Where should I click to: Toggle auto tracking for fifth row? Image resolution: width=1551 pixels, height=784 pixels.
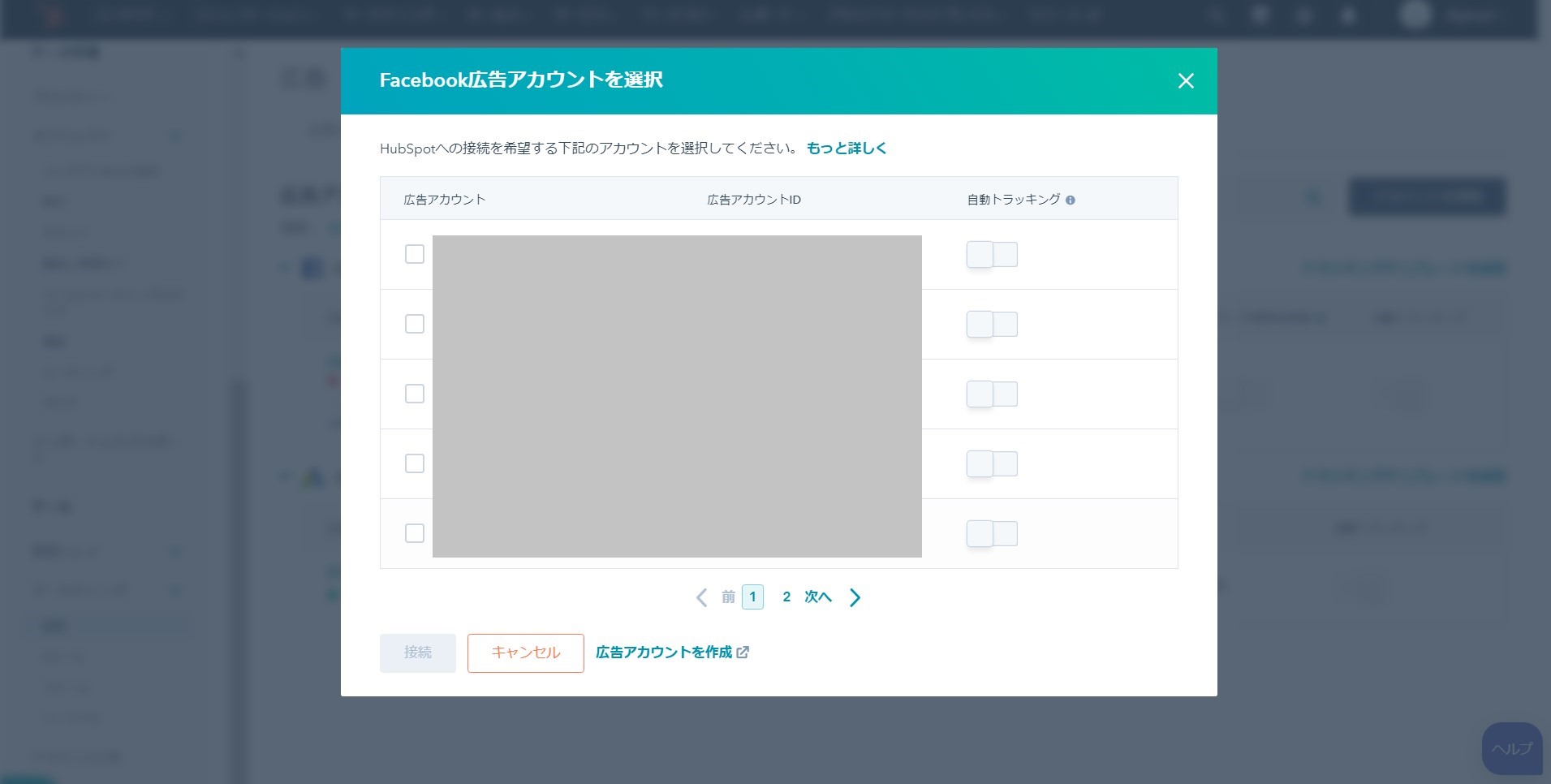pyautogui.click(x=992, y=533)
